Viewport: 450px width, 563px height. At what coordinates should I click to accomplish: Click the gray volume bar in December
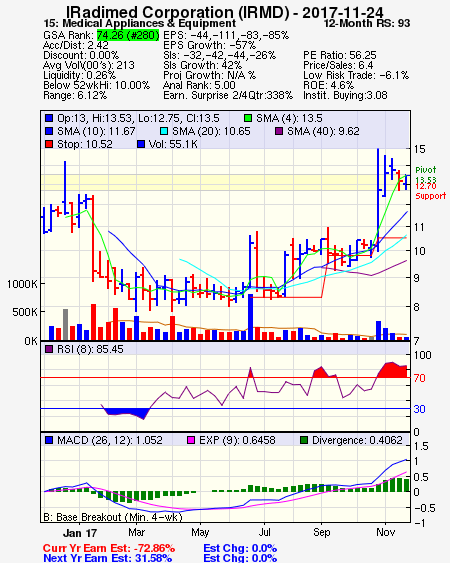(x=65, y=325)
